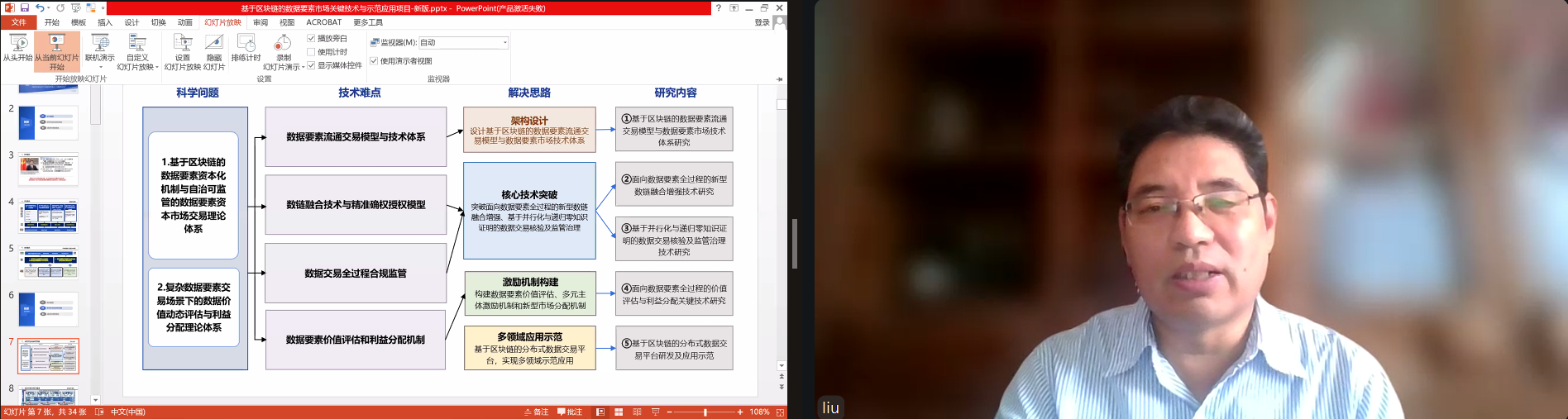This screenshot has width=1568, height=419.
Task: Toggle 使用演示者视图 checkbox
Action: pyautogui.click(x=374, y=60)
